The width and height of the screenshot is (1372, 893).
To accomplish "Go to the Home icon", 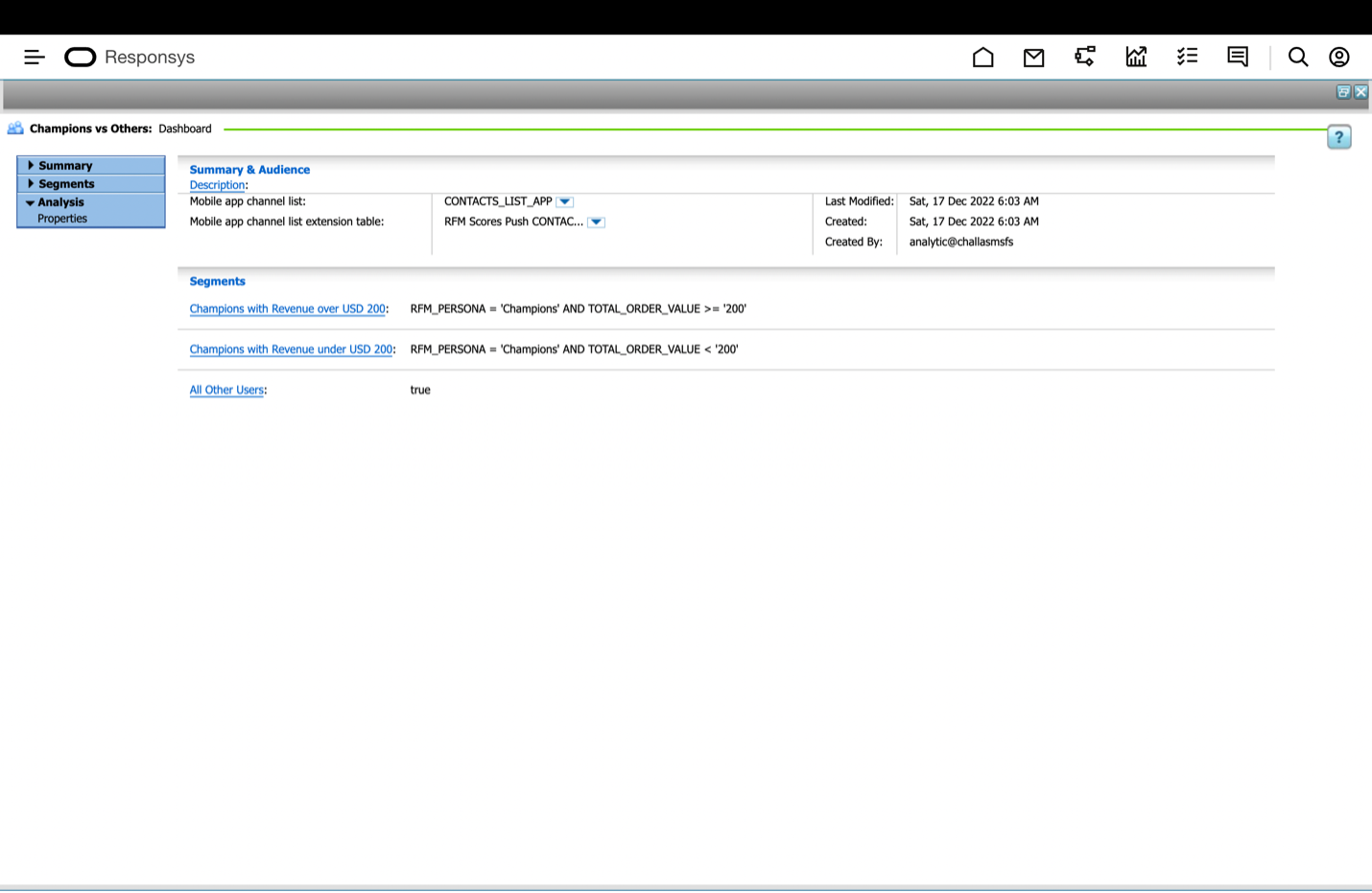I will click(x=982, y=58).
